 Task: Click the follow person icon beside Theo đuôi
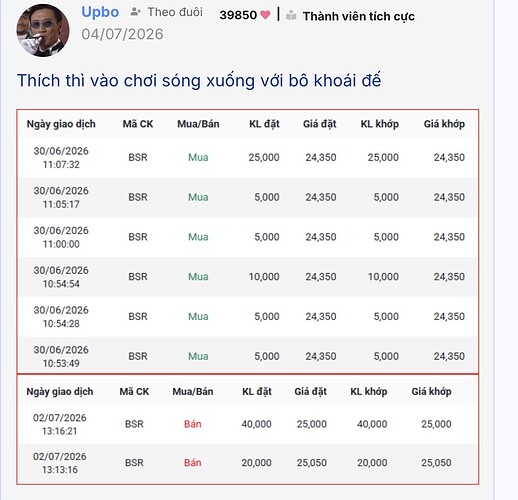(x=135, y=12)
